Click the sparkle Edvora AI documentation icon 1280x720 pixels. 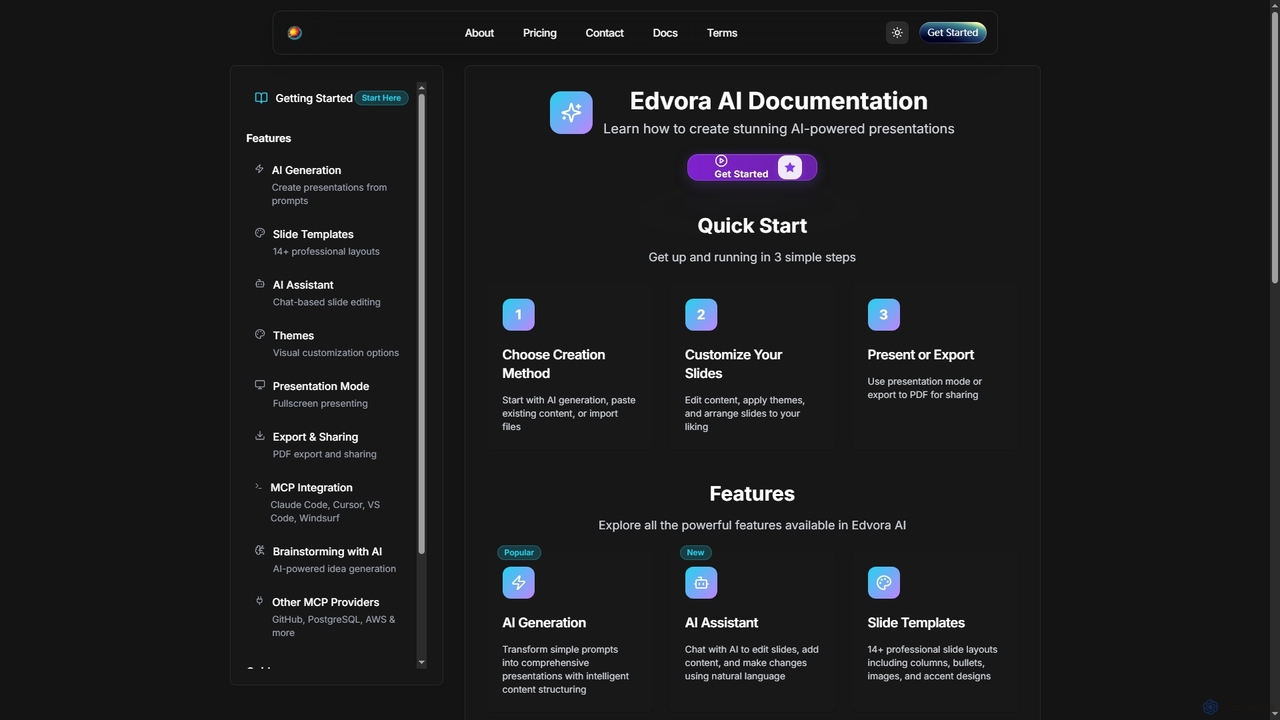pyautogui.click(x=571, y=112)
